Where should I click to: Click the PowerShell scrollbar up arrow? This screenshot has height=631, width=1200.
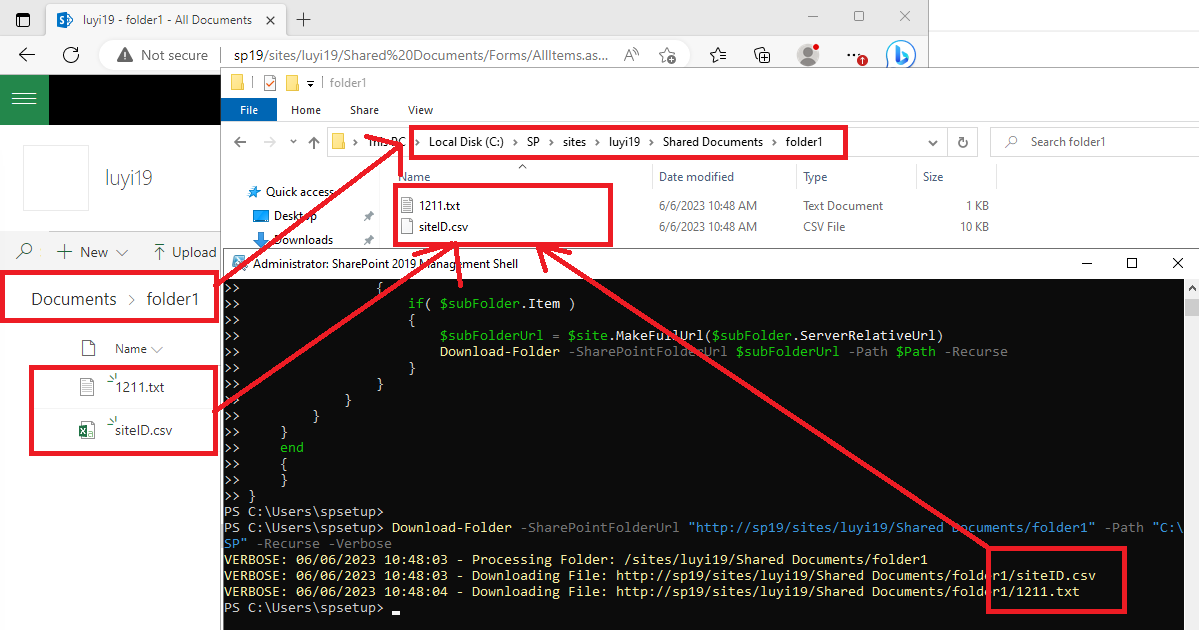[x=1192, y=288]
